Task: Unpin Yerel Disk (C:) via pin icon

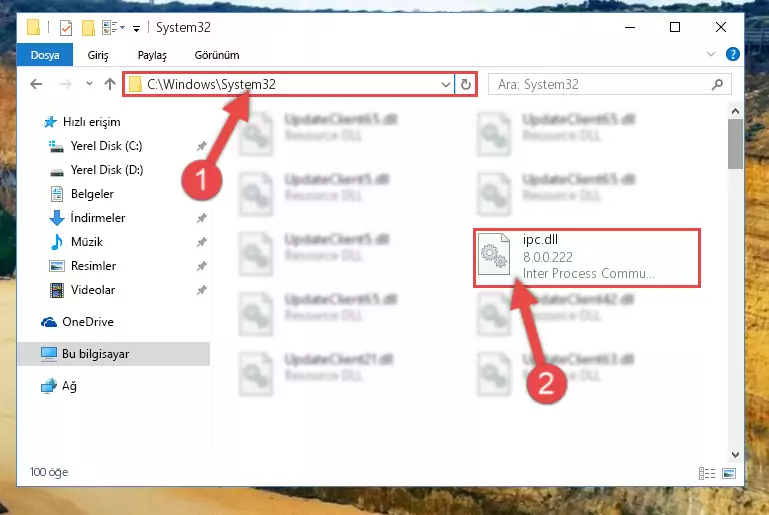Action: coord(202,146)
